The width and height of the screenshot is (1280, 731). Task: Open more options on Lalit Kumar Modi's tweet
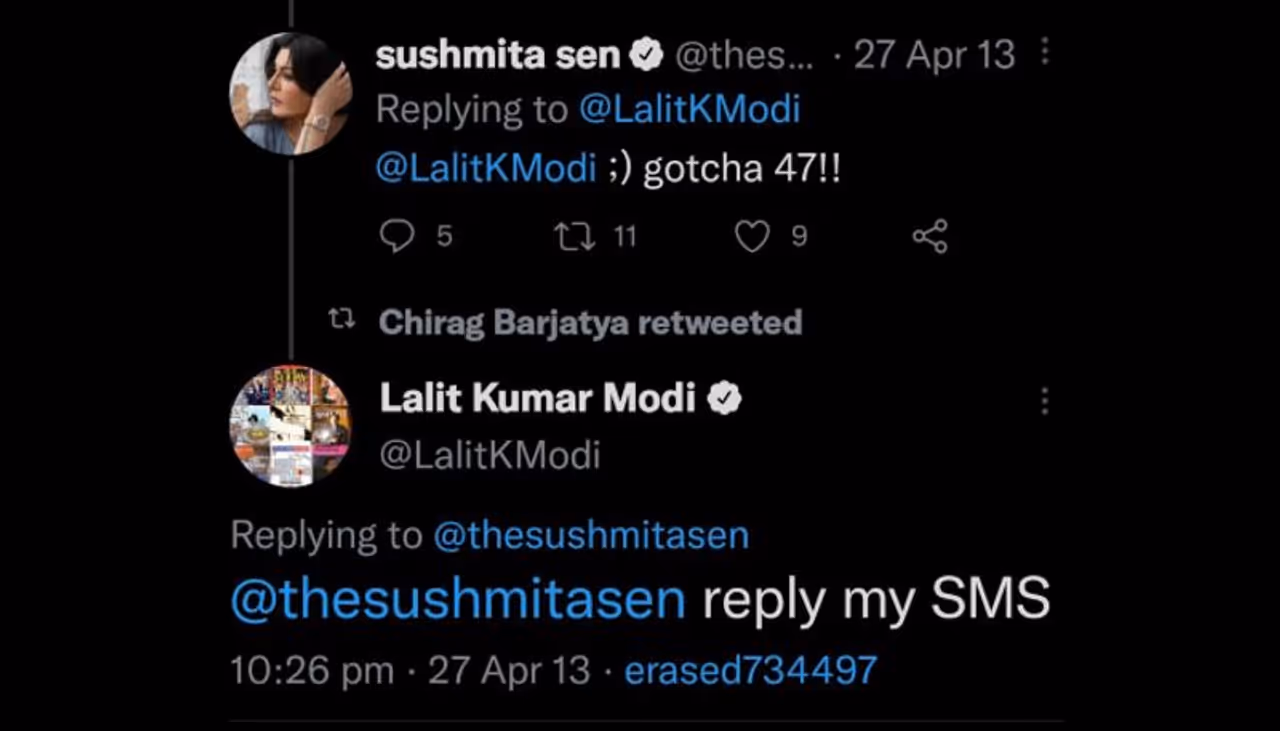[1045, 401]
